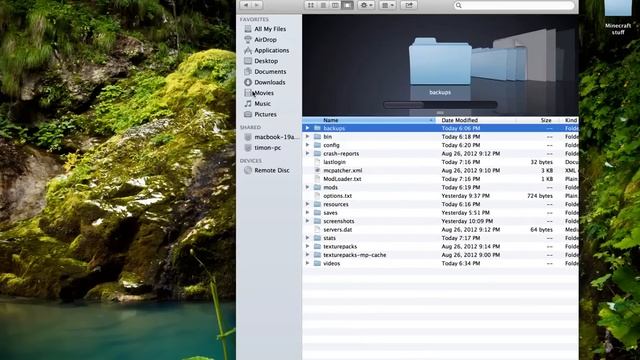The image size is (640, 360).
Task: Click the backups folder icon in list
Action: coord(317,128)
